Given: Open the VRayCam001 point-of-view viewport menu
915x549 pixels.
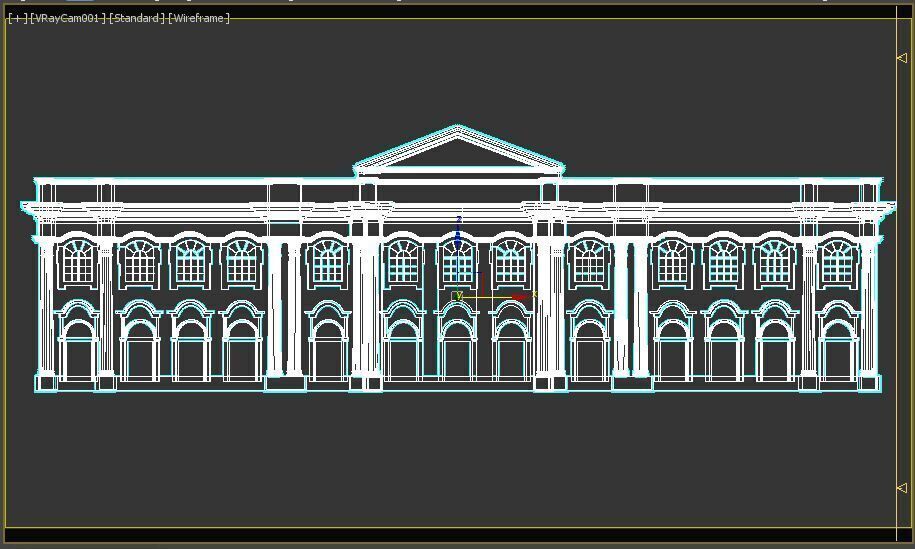Looking at the screenshot, I should 68,18.
